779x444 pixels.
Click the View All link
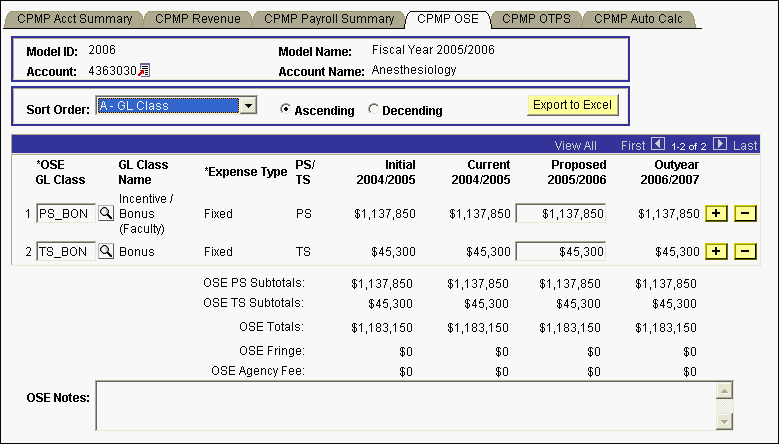(575, 145)
